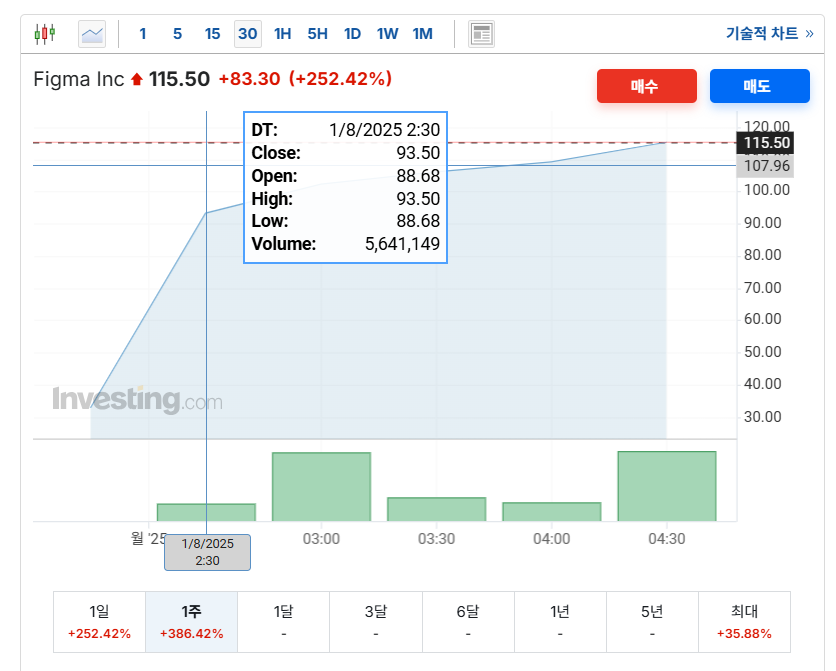Image resolution: width=836 pixels, height=671 pixels.
Task: Click the 115.50 current price label
Action: tap(765, 143)
